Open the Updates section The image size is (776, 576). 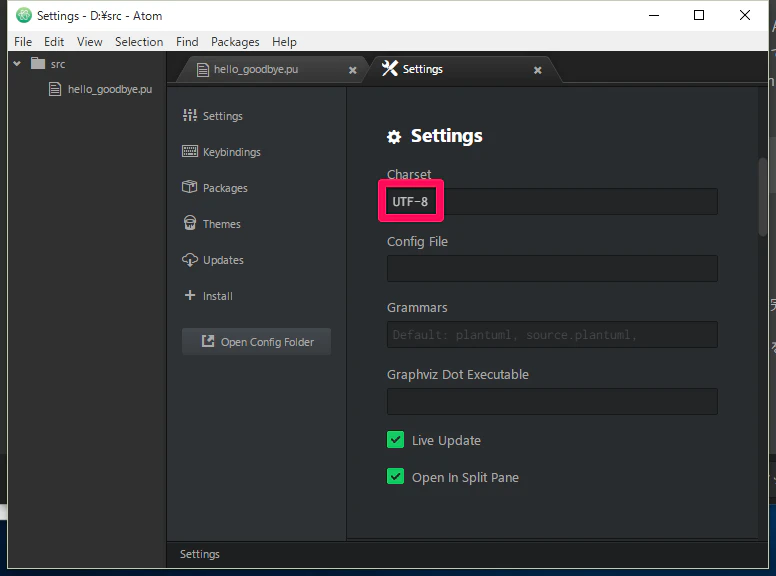point(213,260)
